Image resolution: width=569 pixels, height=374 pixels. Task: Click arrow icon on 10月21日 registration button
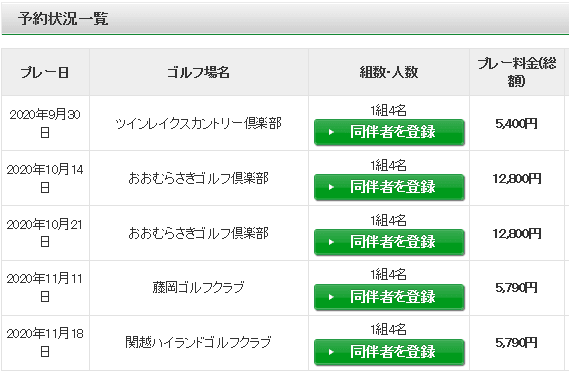coord(331,242)
